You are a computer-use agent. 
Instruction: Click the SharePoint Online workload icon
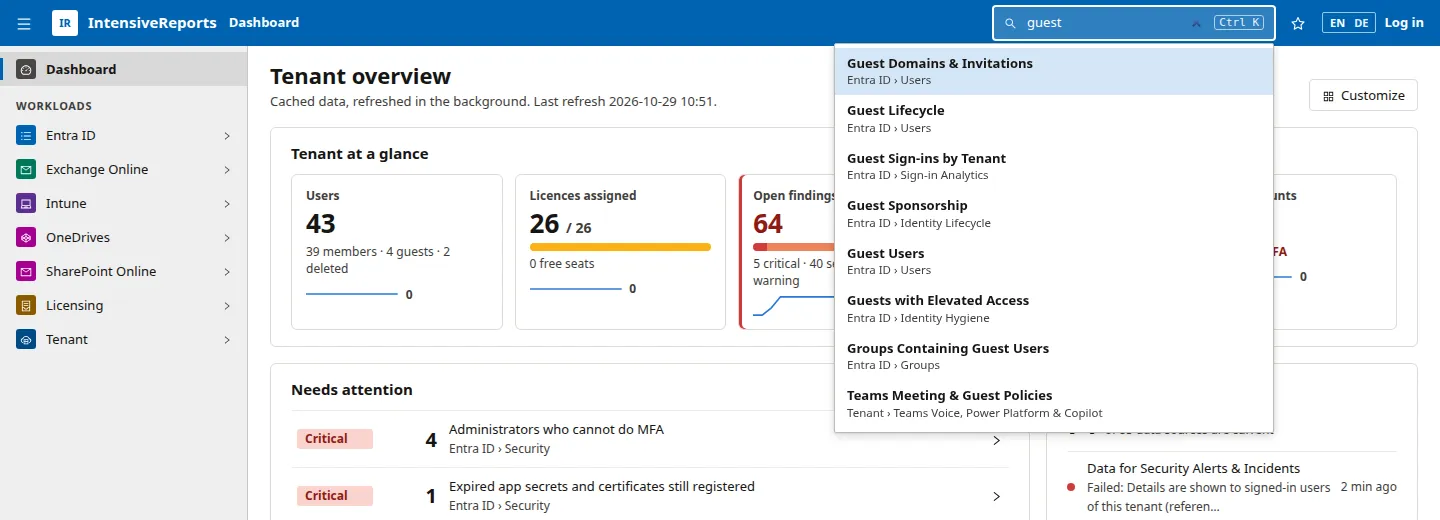pyautogui.click(x=26, y=272)
